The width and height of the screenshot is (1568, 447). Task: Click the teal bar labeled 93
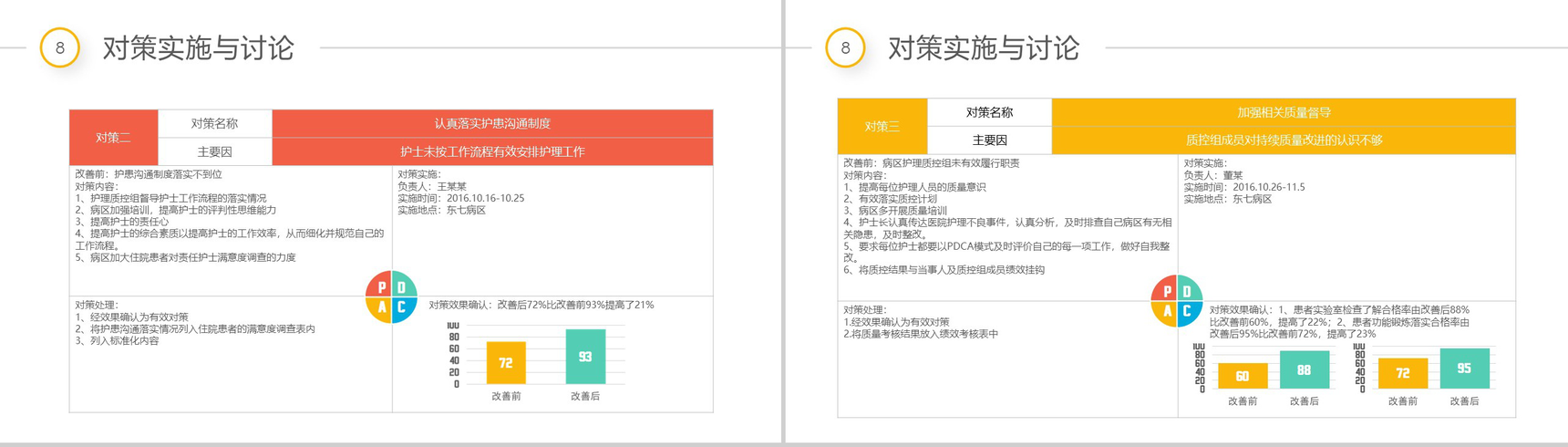585,357
